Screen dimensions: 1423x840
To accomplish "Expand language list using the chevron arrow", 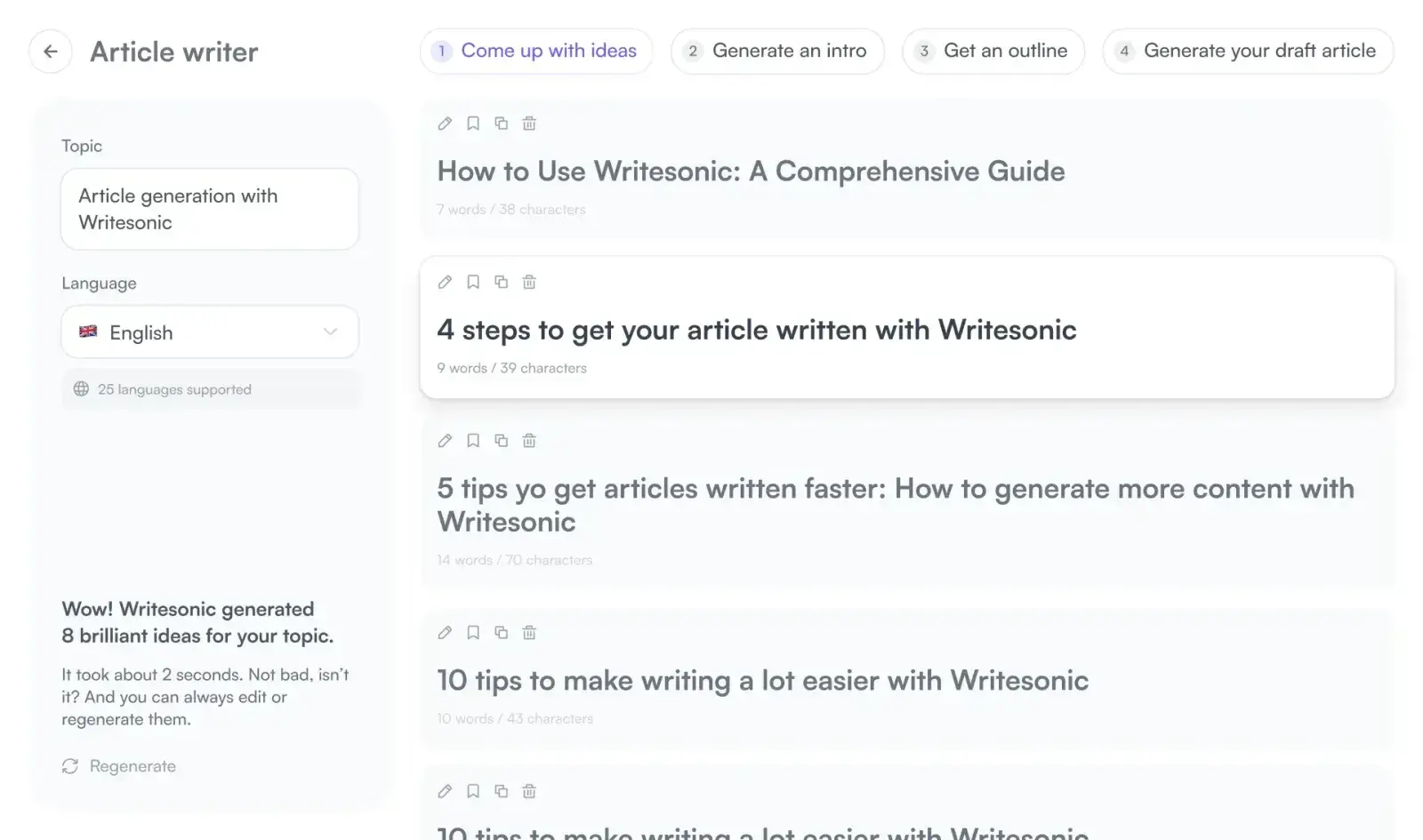I will [x=330, y=332].
